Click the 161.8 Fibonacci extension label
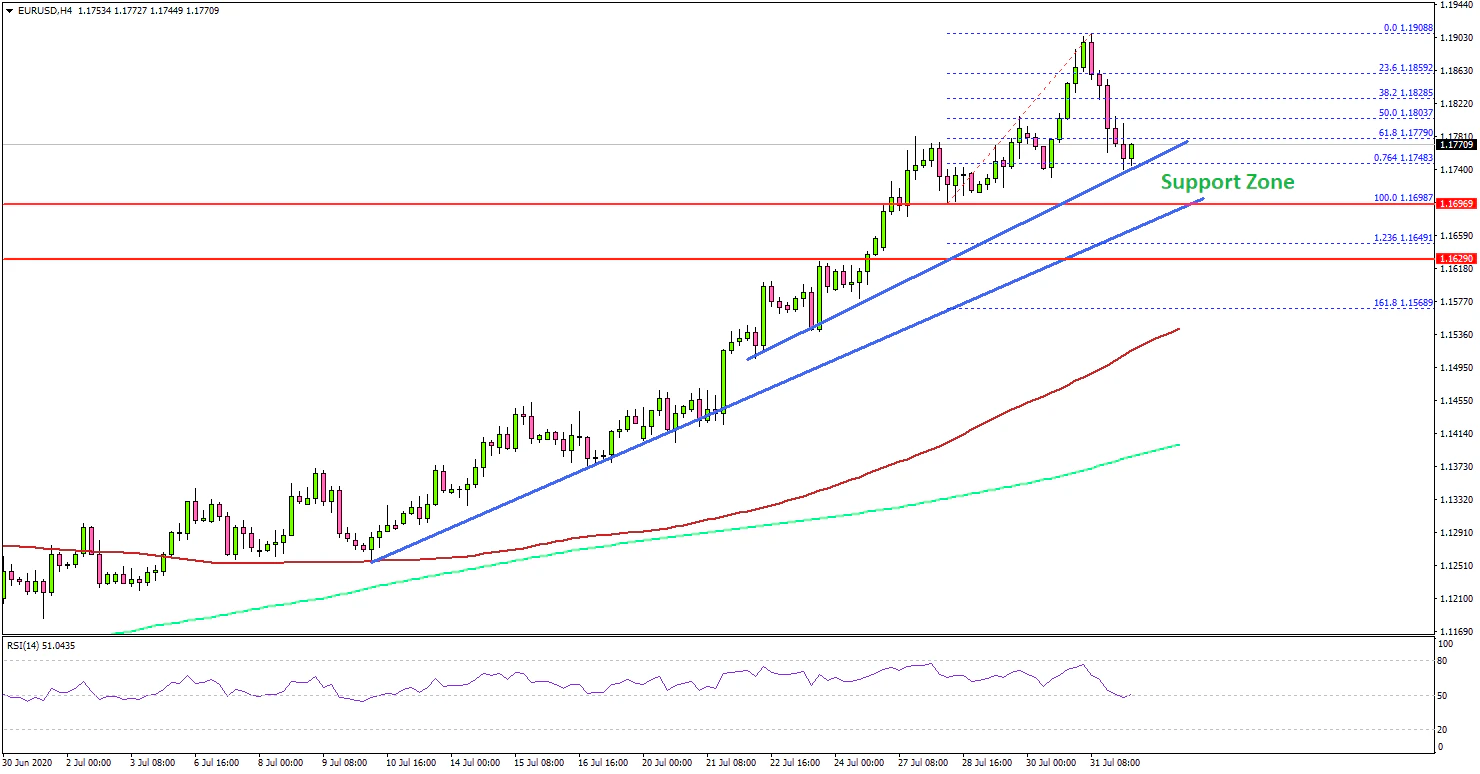Image resolution: width=1480 pixels, height=774 pixels. pyautogui.click(x=1405, y=303)
